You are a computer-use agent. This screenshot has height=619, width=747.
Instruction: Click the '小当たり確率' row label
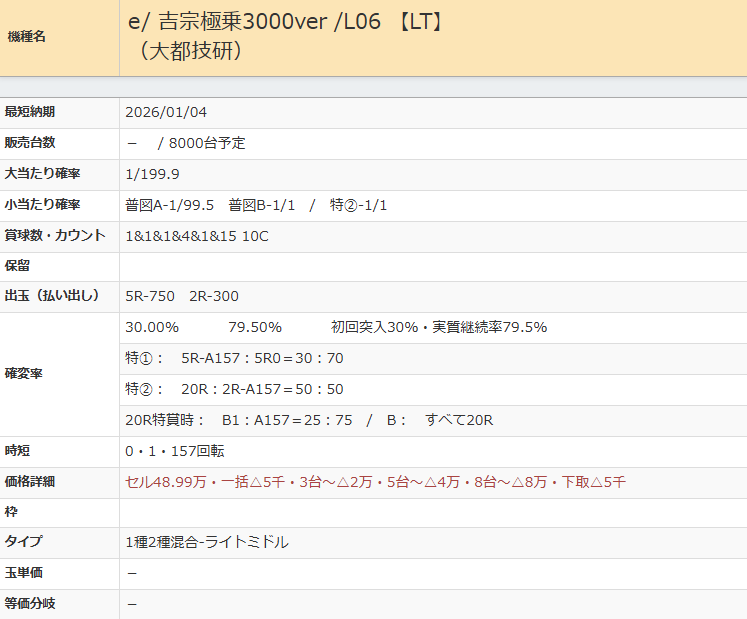click(x=42, y=204)
